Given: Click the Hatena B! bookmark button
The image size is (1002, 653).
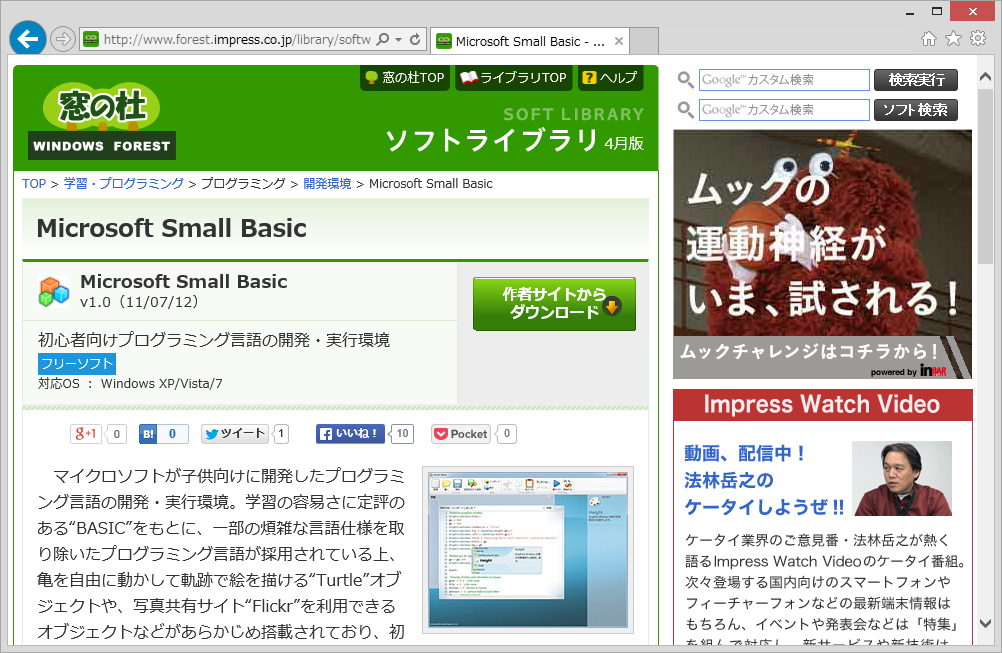Looking at the screenshot, I should pos(148,434).
